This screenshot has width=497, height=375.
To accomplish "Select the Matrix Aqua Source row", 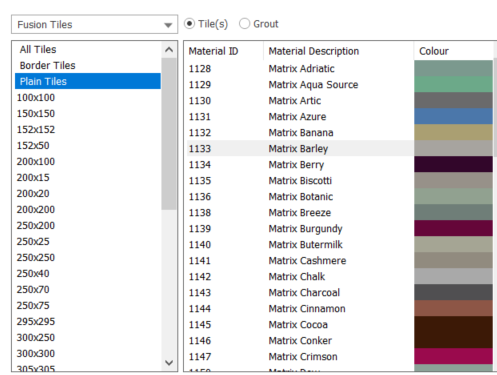I will [340, 84].
